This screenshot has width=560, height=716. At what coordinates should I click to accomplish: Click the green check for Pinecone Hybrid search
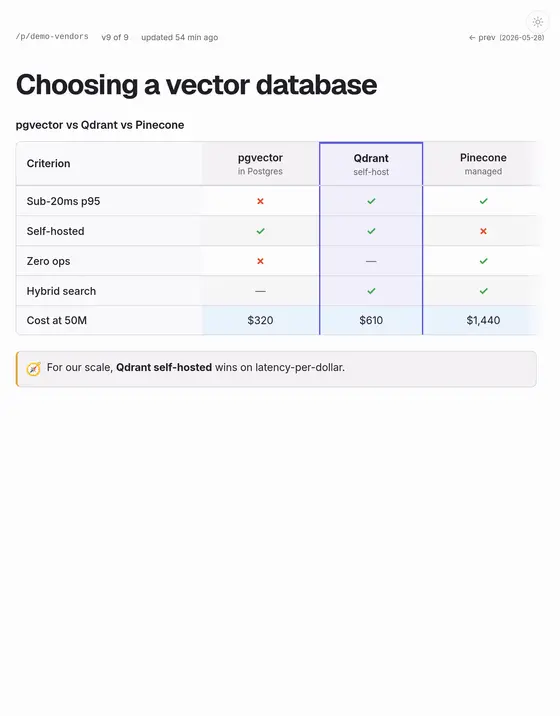483,291
